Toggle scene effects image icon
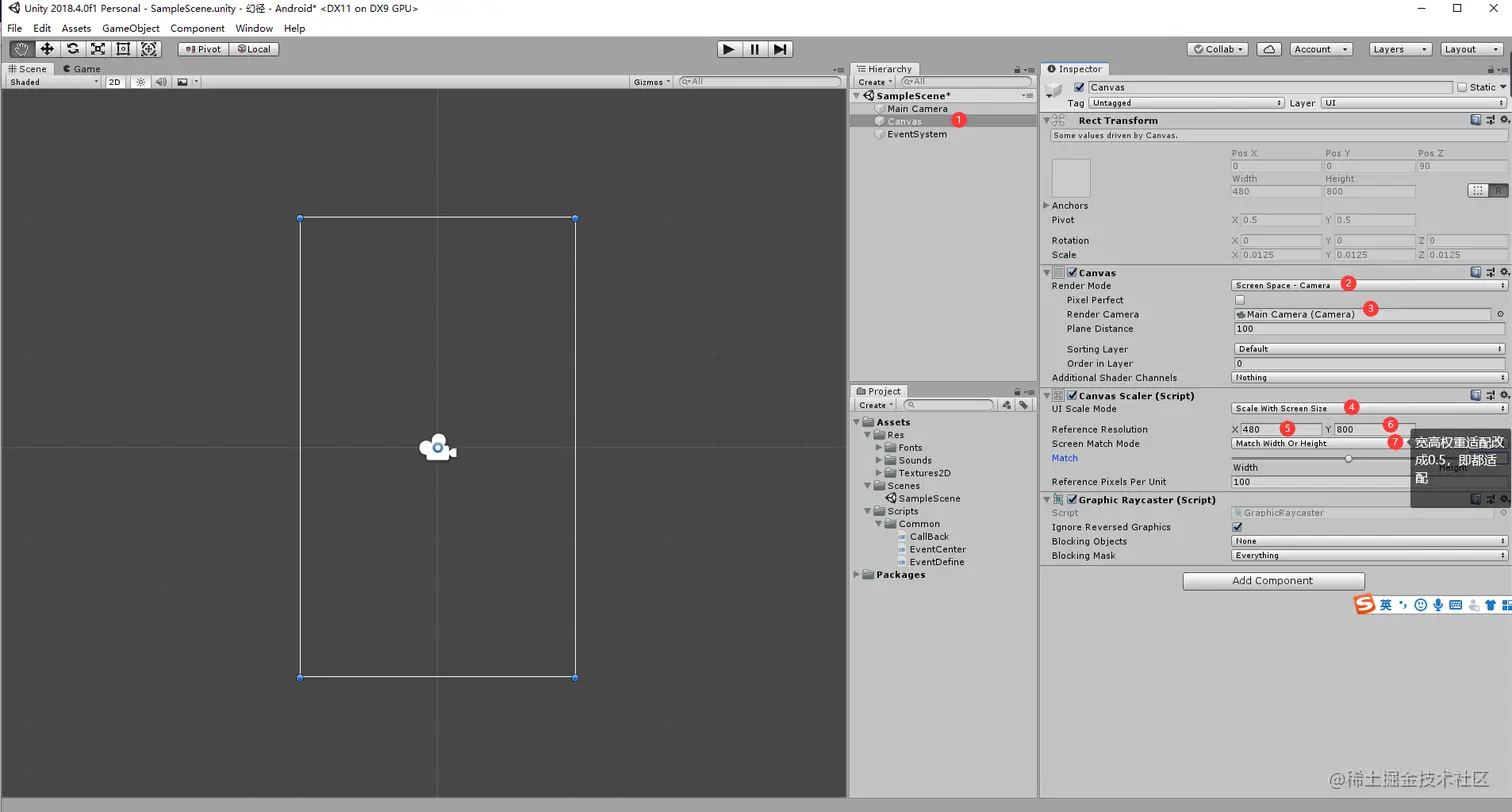Viewport: 1512px width, 812px height. tap(183, 82)
